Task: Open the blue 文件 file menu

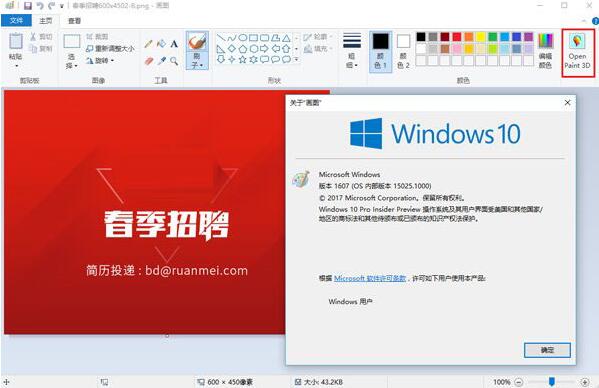Action: tap(16, 21)
